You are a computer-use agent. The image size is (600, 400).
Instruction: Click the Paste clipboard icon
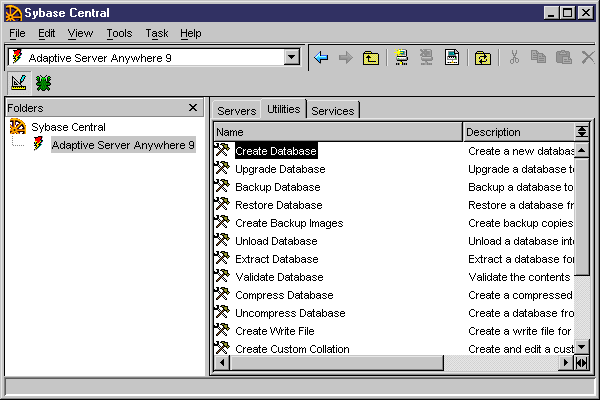[563, 57]
